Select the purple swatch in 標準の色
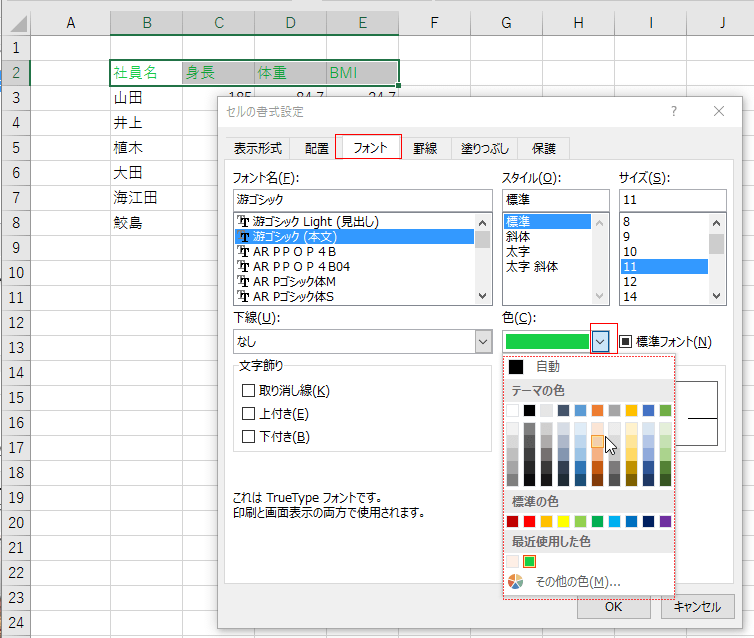Screen dimensions: 754x638 (666, 521)
